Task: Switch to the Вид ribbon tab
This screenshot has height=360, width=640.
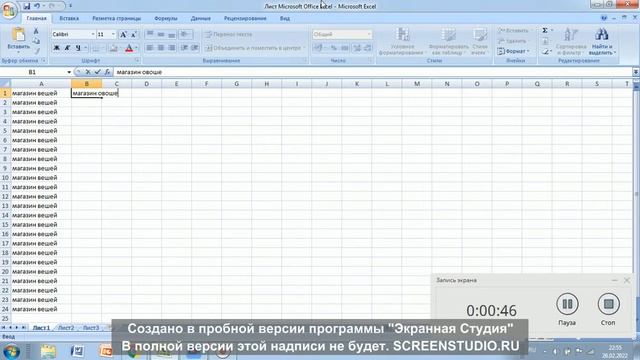Action: point(284,18)
